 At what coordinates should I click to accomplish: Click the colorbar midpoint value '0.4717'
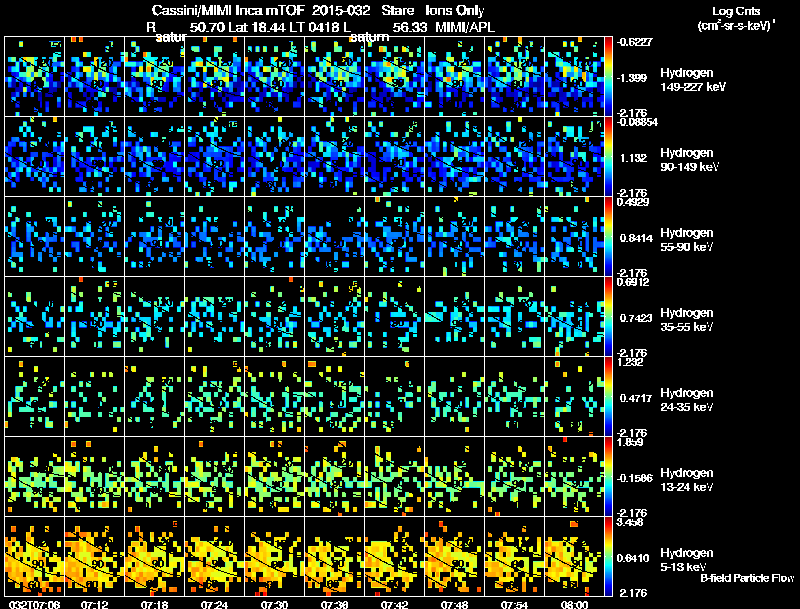pyautogui.click(x=636, y=398)
